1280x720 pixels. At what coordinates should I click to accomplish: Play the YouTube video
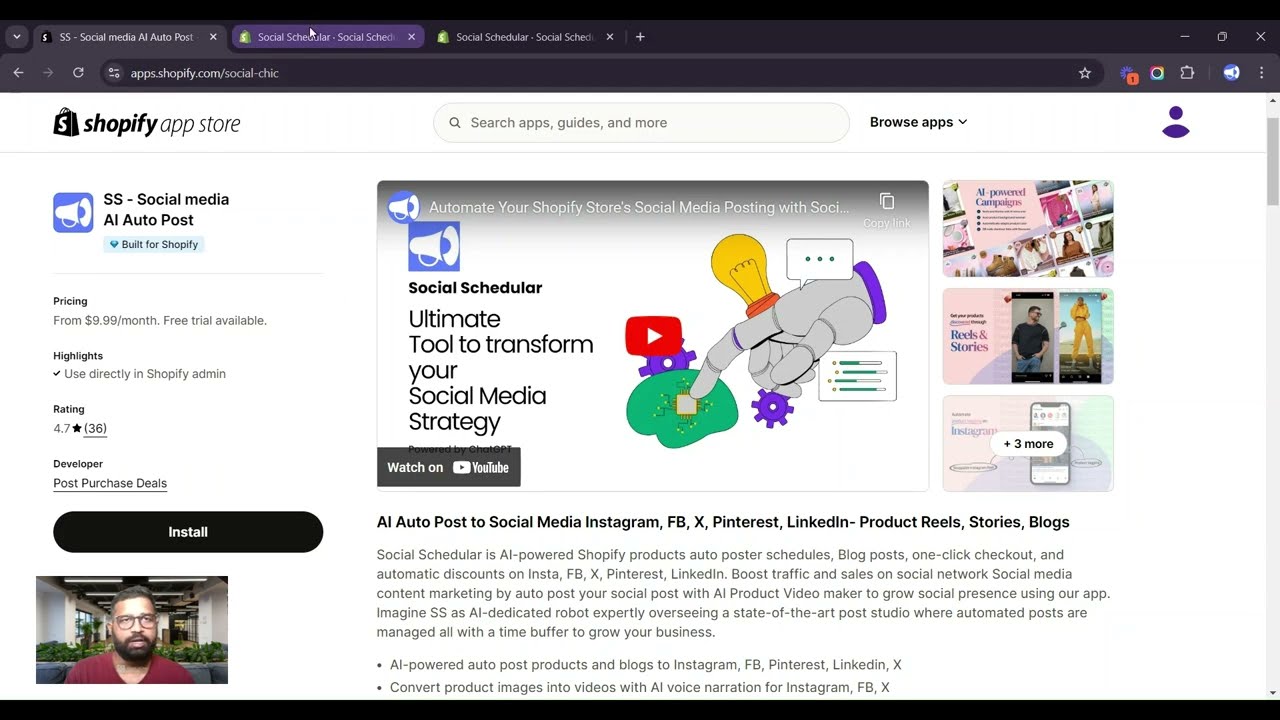click(x=653, y=336)
